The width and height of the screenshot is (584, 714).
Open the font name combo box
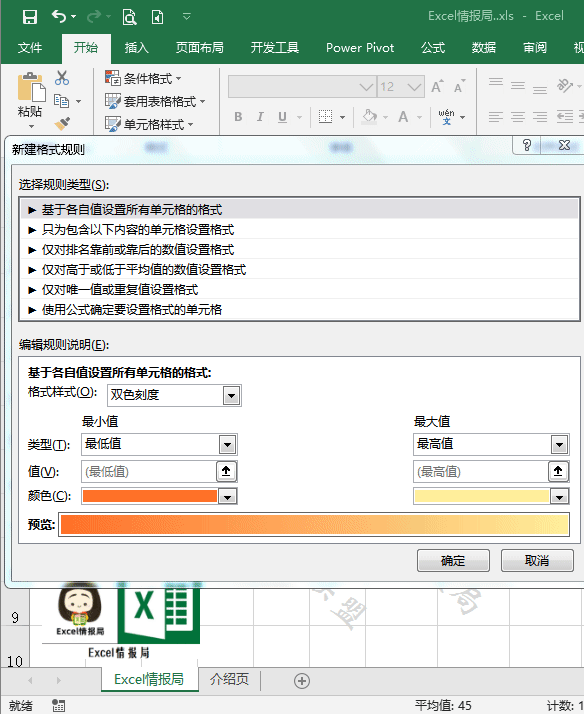point(302,87)
